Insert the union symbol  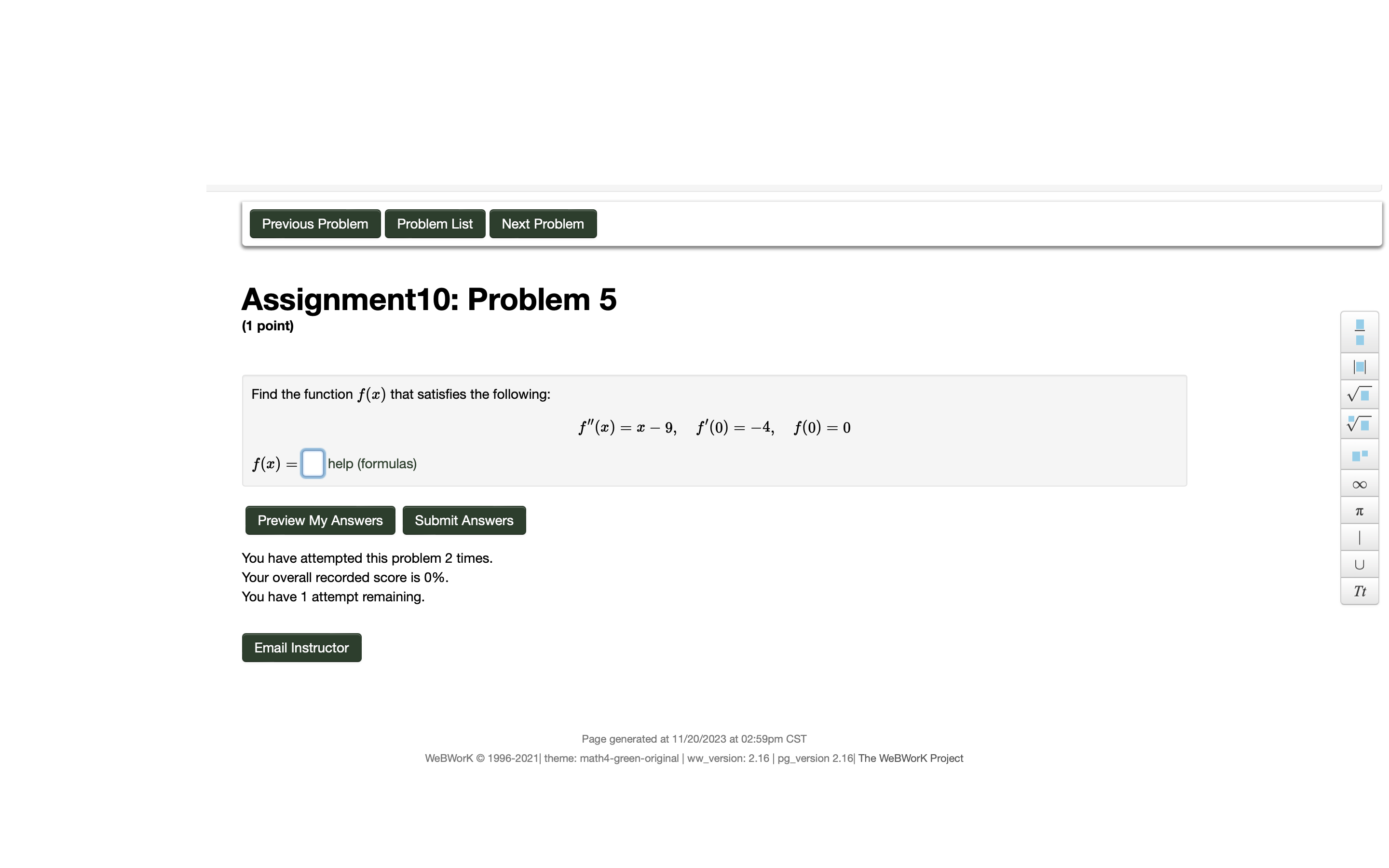[1359, 564]
